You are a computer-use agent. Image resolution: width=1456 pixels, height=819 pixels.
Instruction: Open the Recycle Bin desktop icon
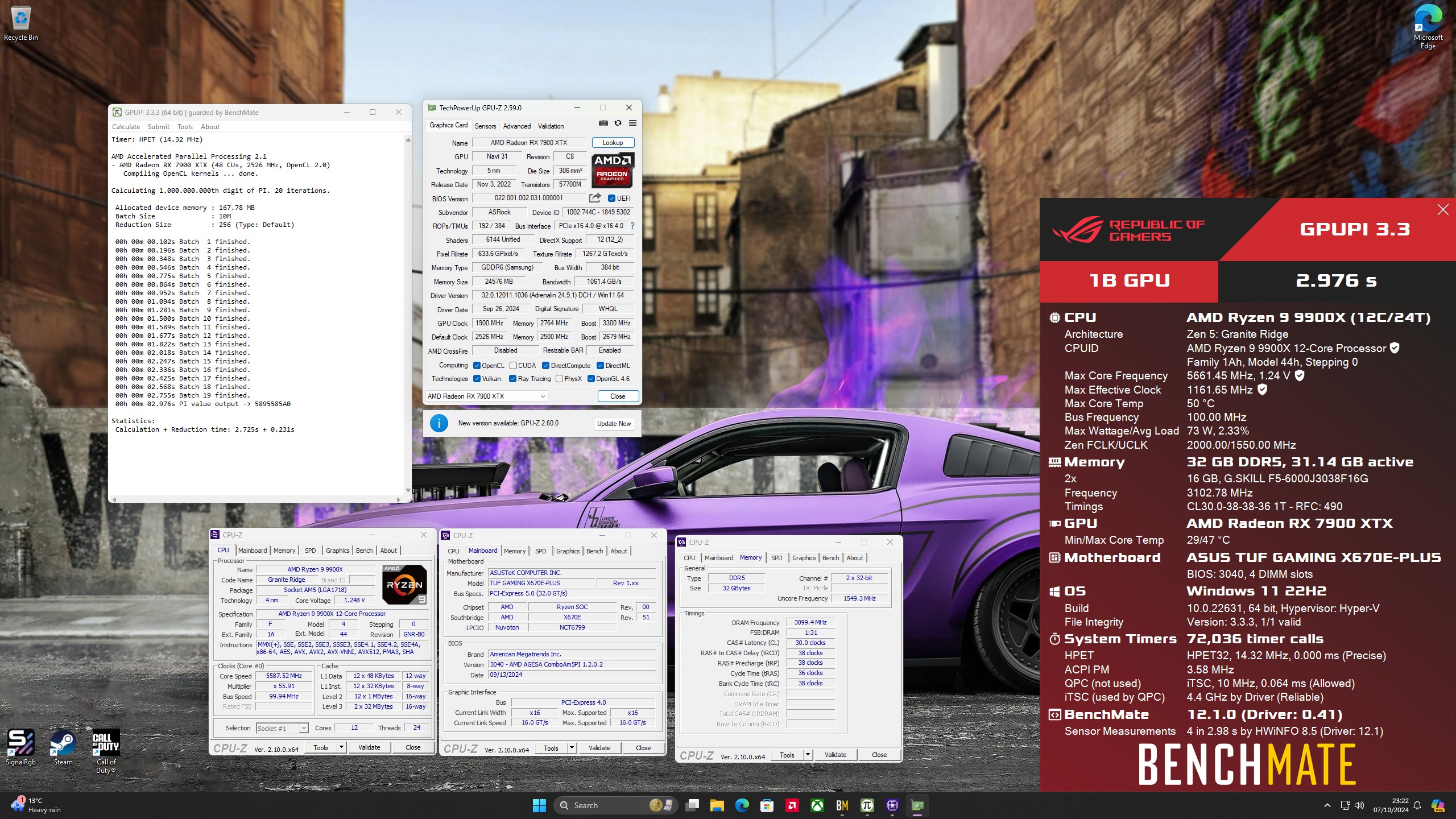[x=21, y=24]
